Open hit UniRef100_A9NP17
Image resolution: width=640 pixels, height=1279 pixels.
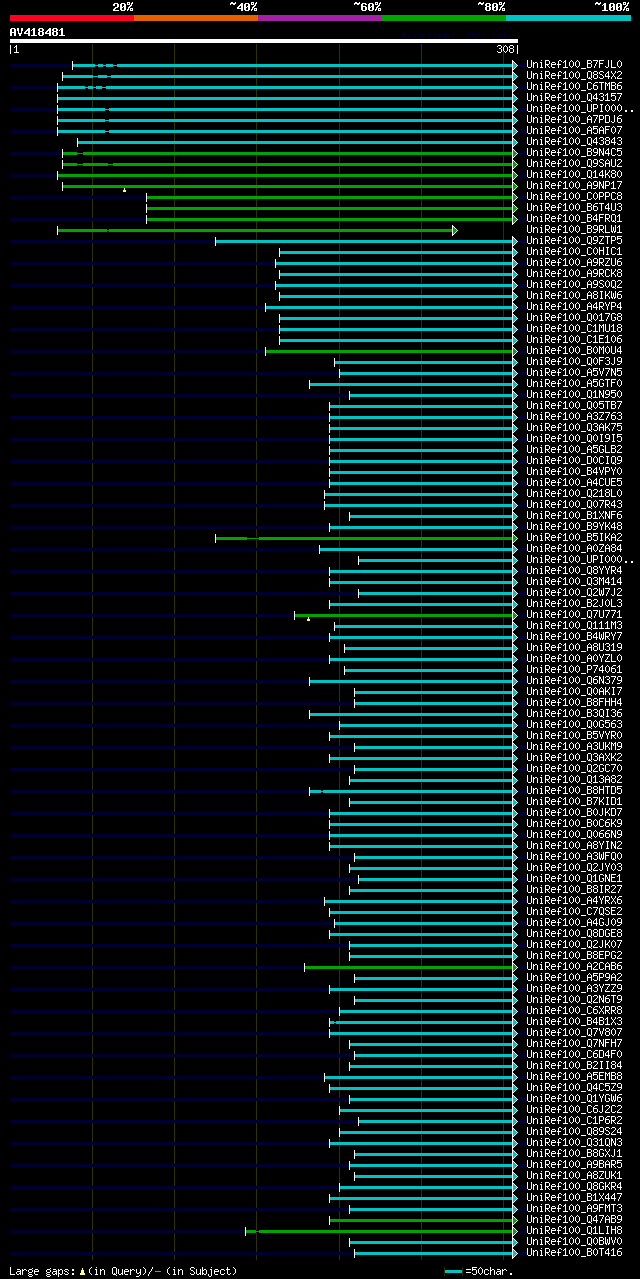click(x=574, y=186)
